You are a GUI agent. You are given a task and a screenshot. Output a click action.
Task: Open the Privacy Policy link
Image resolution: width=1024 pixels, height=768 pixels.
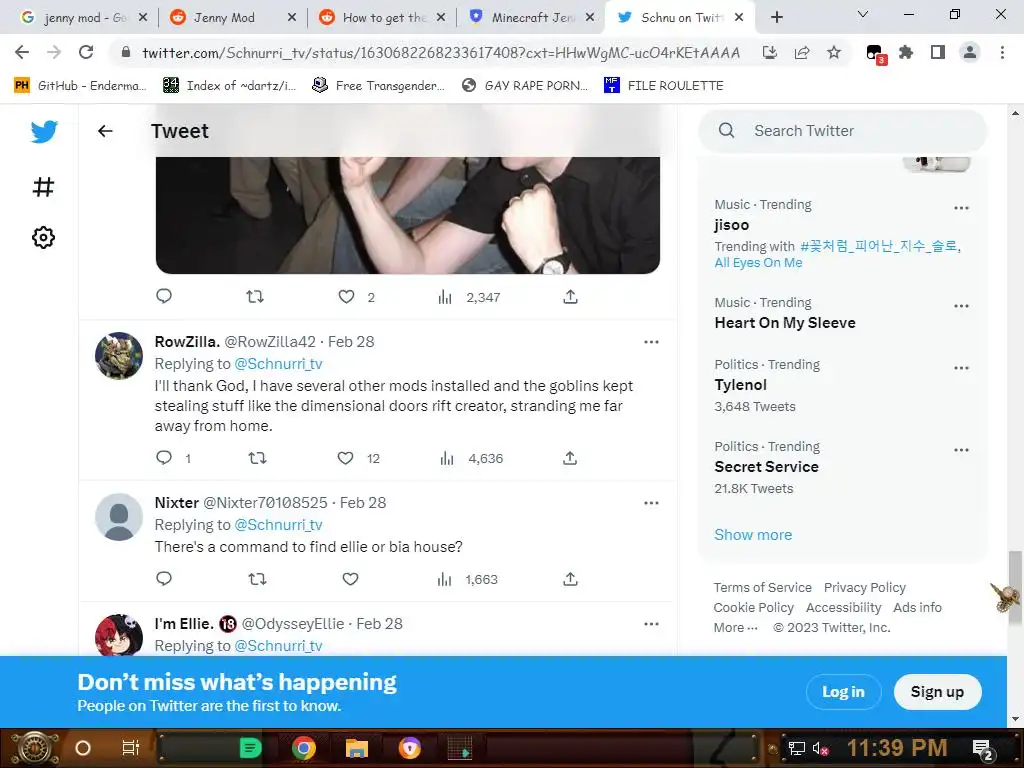(x=865, y=588)
